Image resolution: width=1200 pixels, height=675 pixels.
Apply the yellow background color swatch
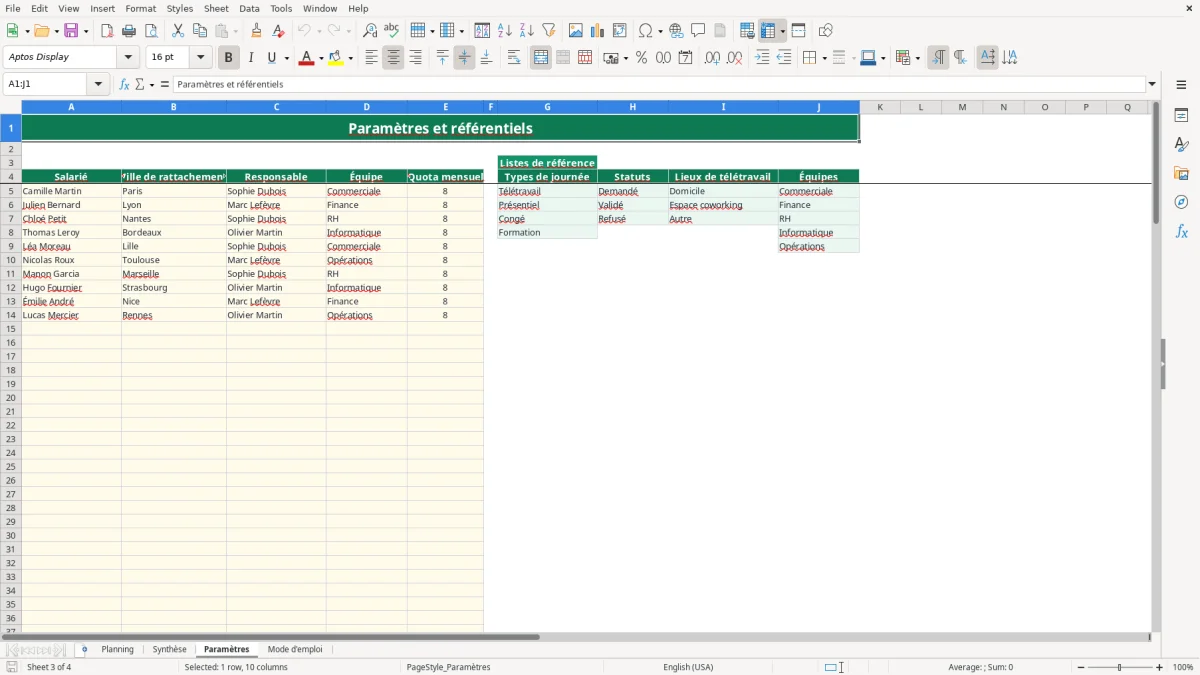[x=335, y=58]
